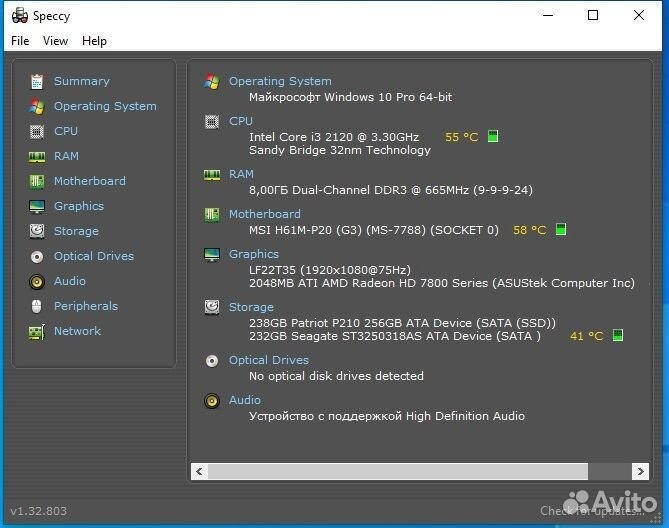Viewport: 669px width, 528px height.
Task: Click the horizontal scrollbar left arrow
Action: click(x=199, y=471)
